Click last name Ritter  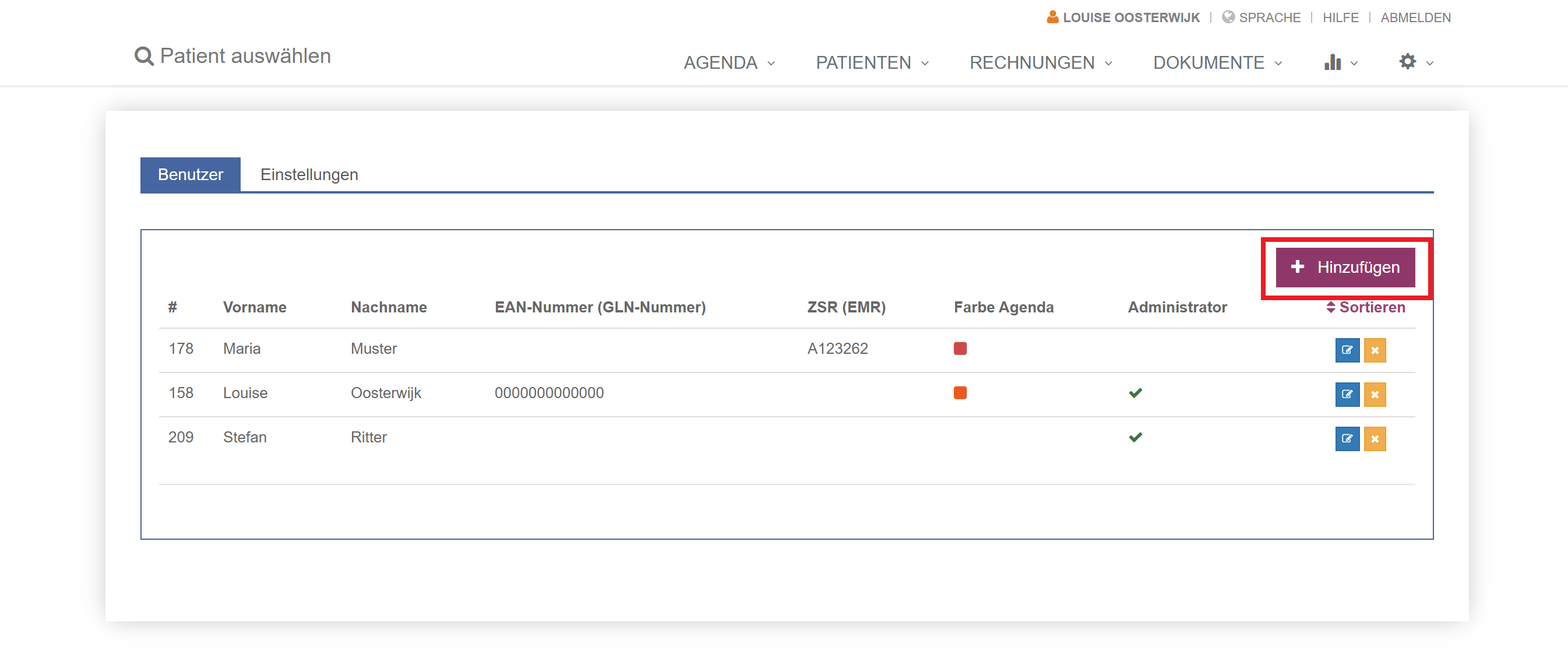click(369, 438)
